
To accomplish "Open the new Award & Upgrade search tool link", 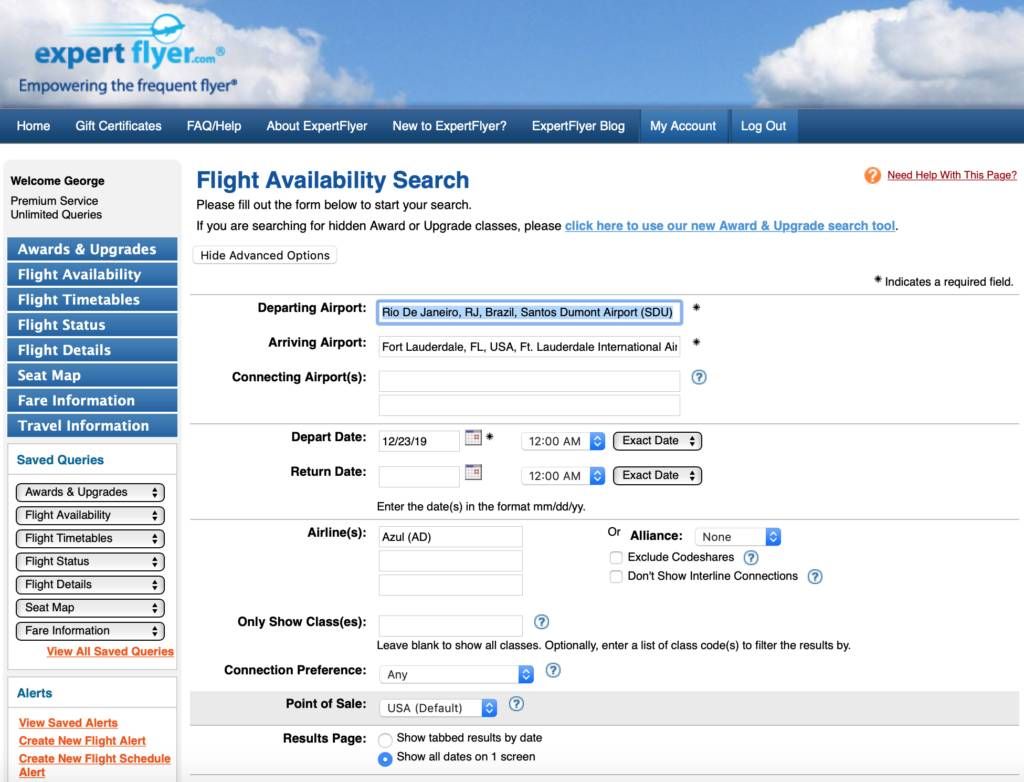I will [x=729, y=226].
